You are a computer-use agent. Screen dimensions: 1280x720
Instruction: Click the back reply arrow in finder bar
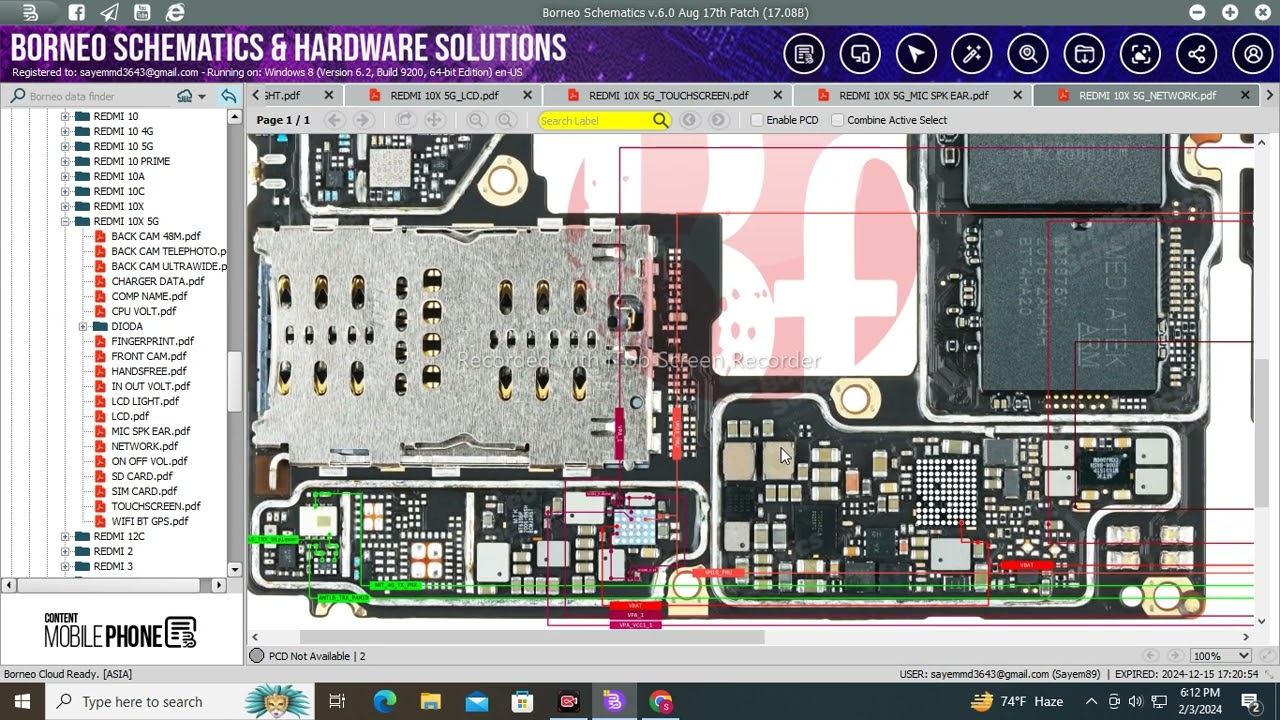click(x=229, y=96)
